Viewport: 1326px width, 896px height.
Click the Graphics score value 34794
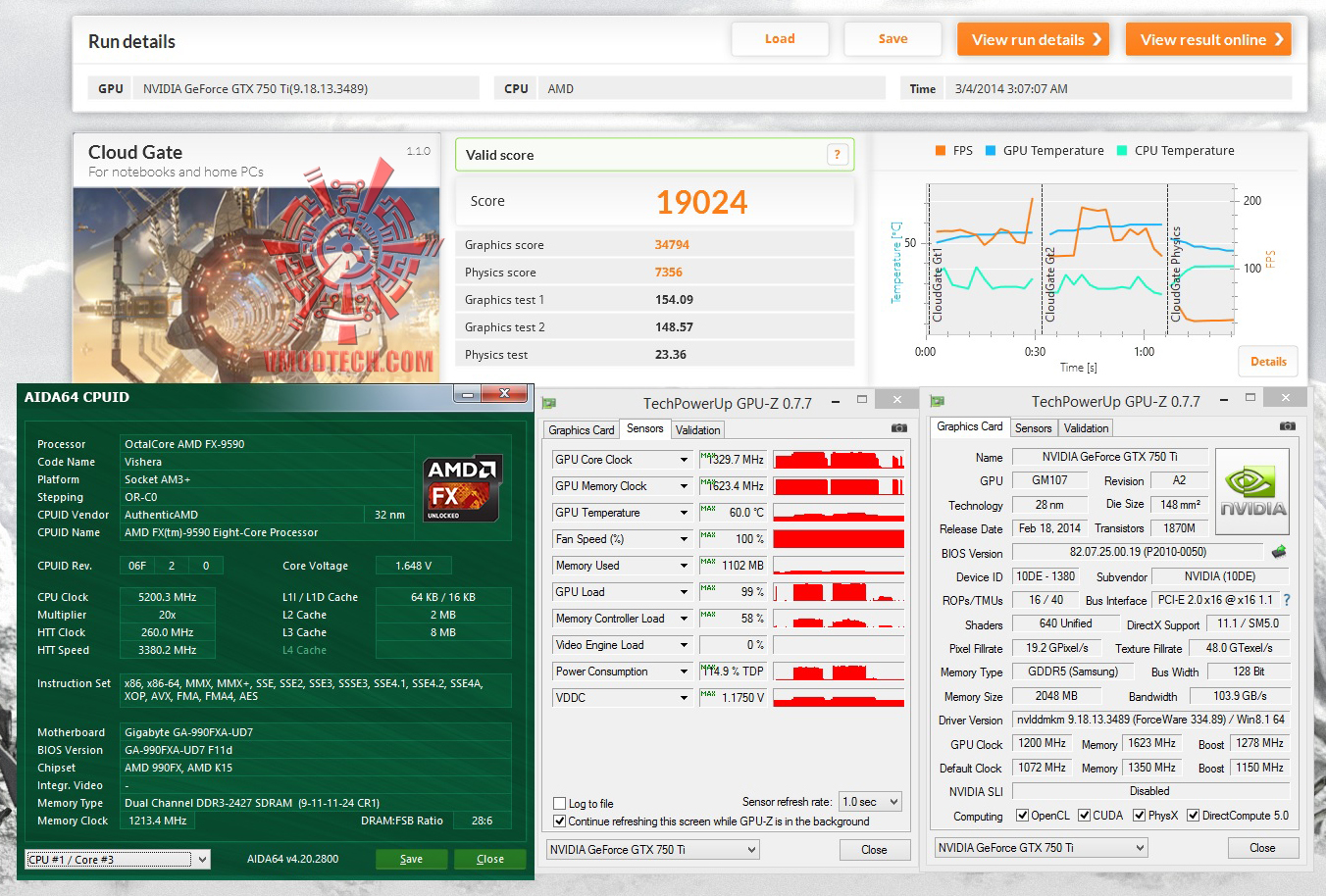tap(672, 245)
